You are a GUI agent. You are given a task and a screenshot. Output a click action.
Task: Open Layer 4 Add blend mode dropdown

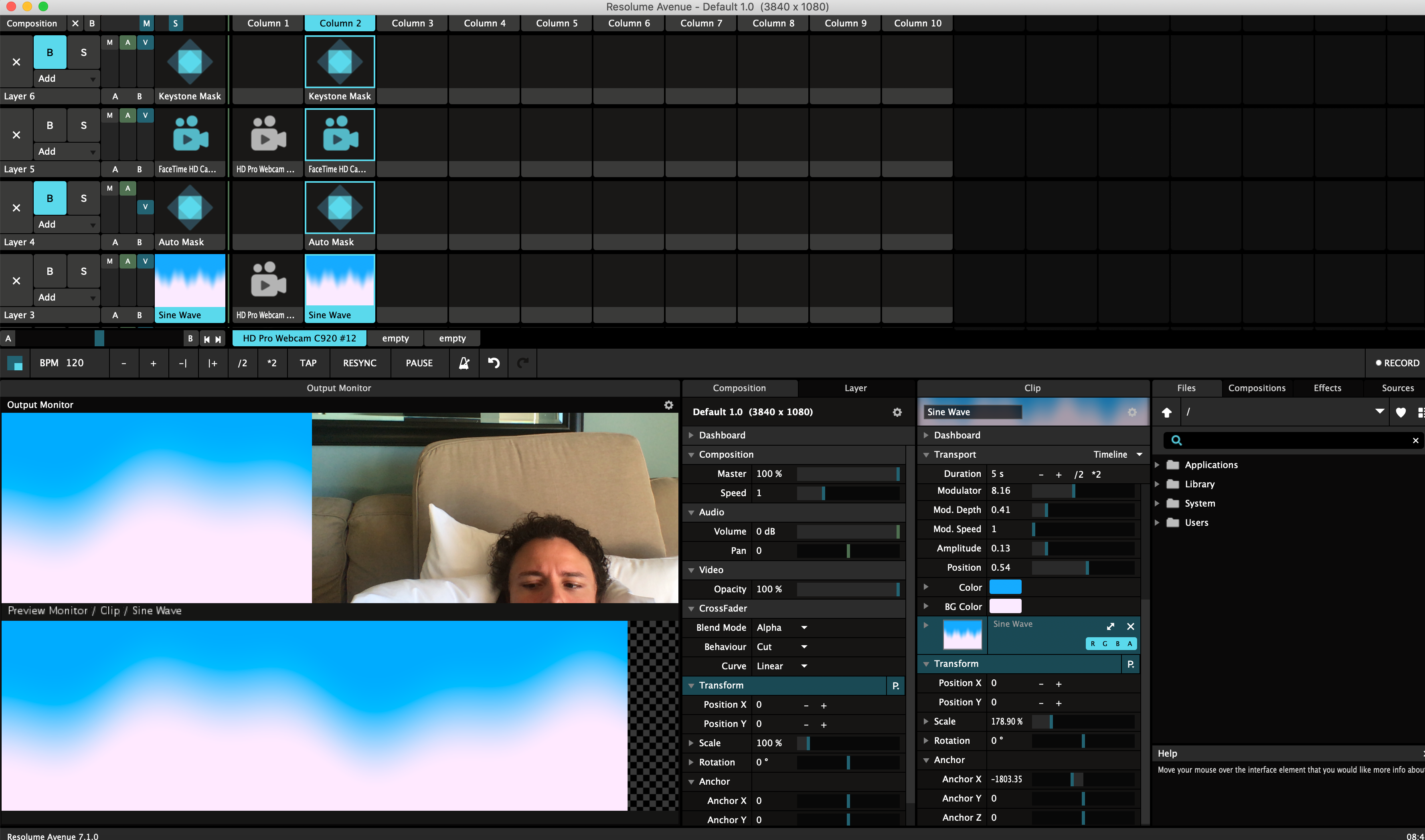click(66, 224)
